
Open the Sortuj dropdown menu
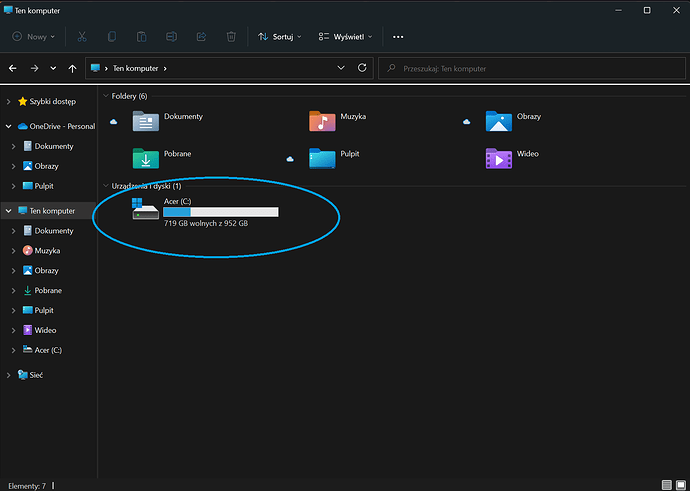[279, 37]
